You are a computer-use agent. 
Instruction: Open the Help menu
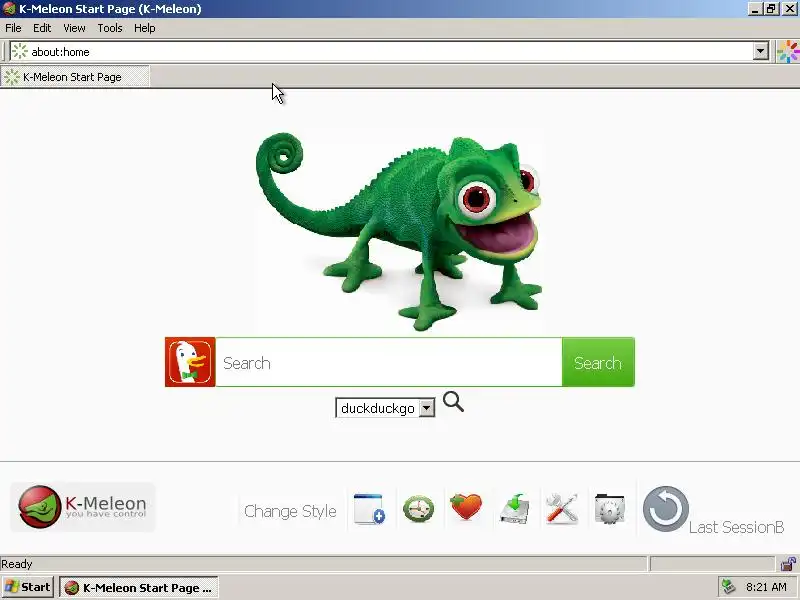(x=144, y=28)
